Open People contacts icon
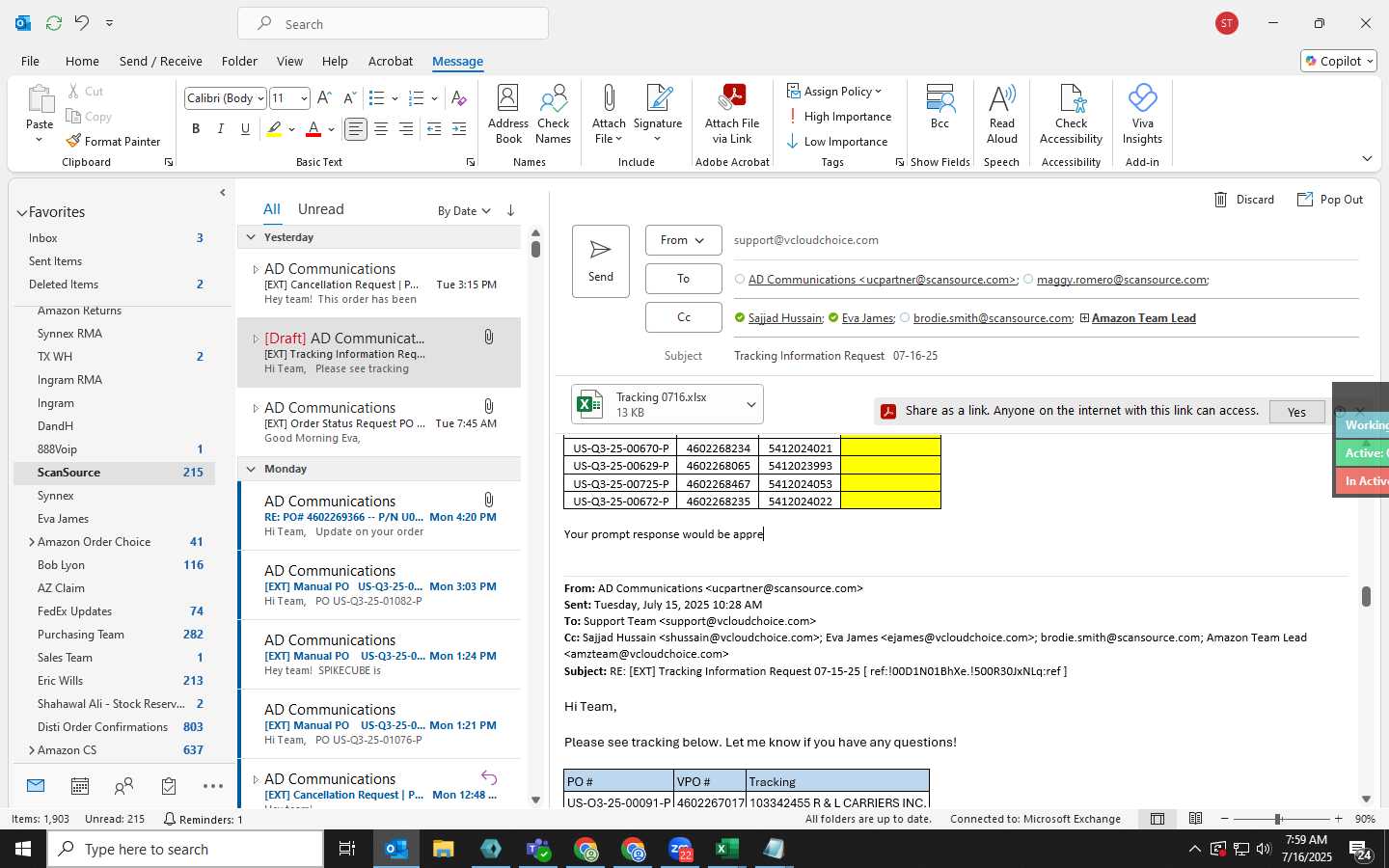 click(123, 786)
